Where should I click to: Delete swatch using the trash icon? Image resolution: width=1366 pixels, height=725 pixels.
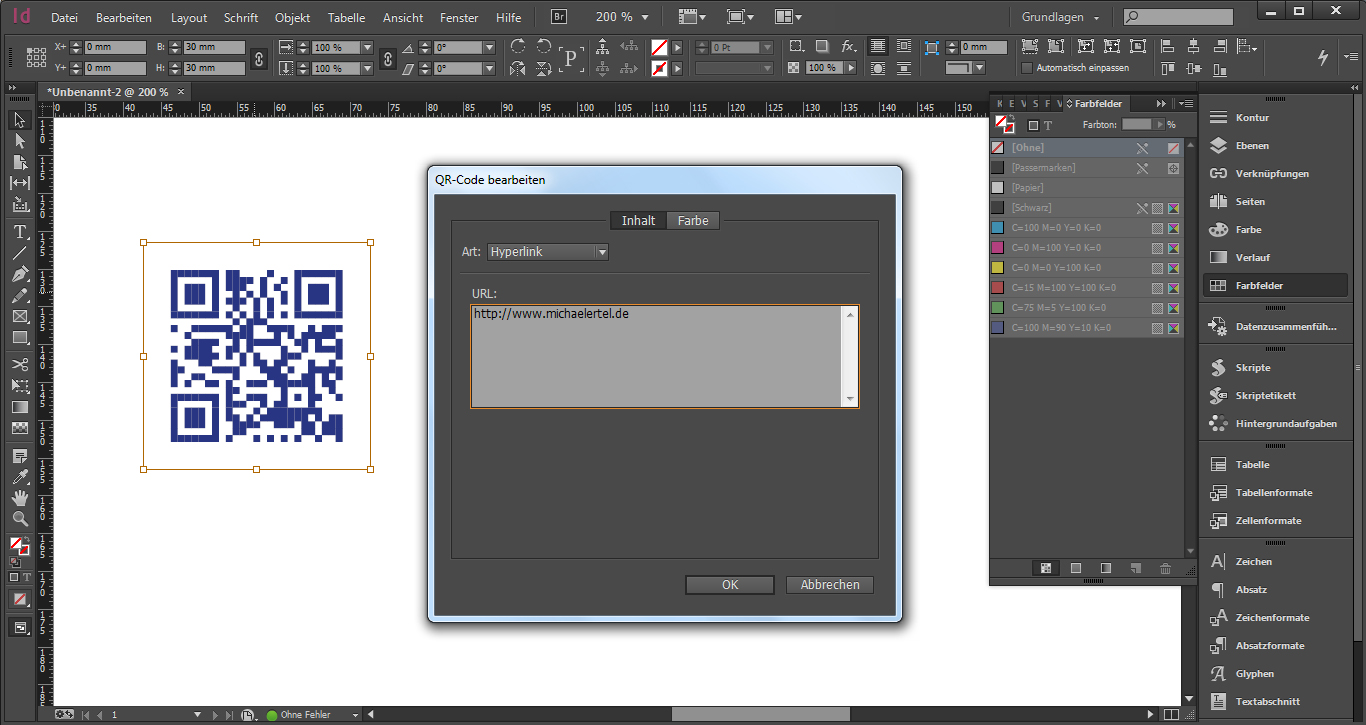point(1165,568)
